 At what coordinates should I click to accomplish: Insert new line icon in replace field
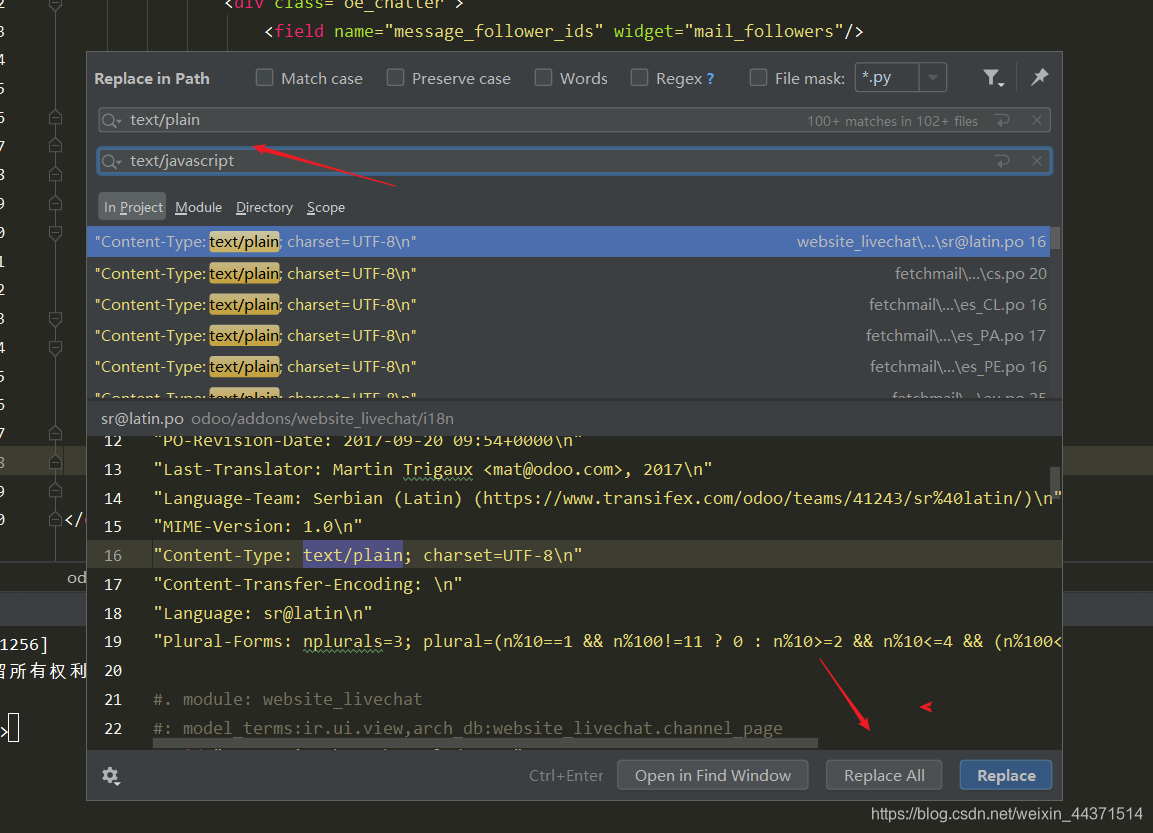coord(1002,161)
